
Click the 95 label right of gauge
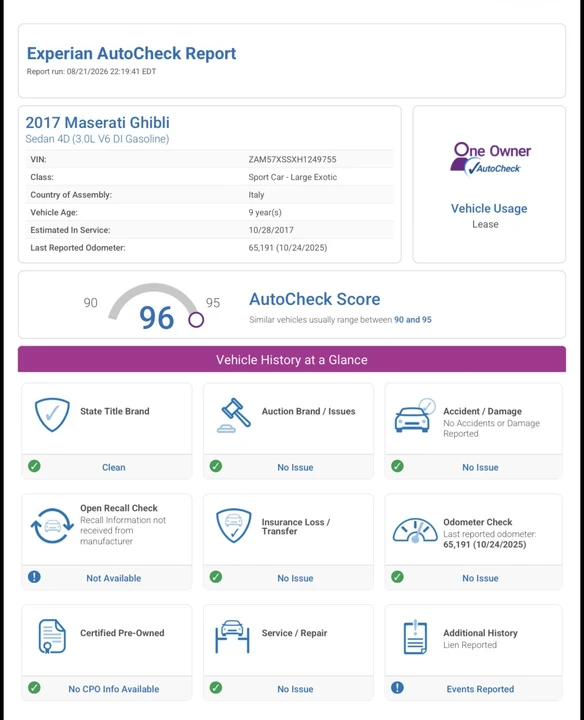point(213,303)
